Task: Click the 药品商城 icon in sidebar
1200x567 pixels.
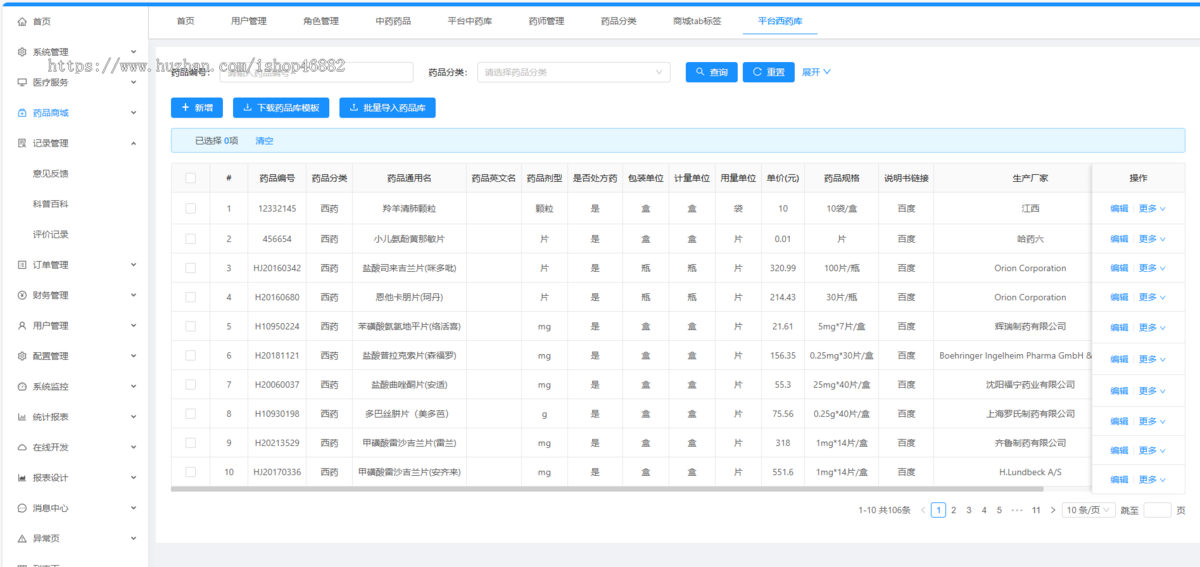Action: point(22,113)
